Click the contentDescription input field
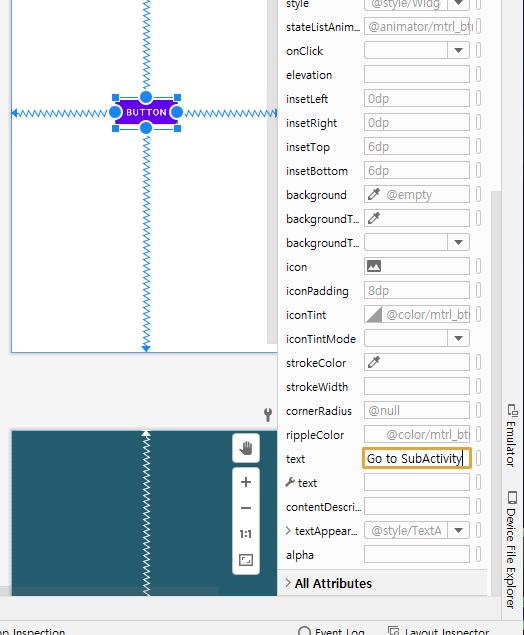Image resolution: width=524 pixels, height=635 pixels. [417, 507]
